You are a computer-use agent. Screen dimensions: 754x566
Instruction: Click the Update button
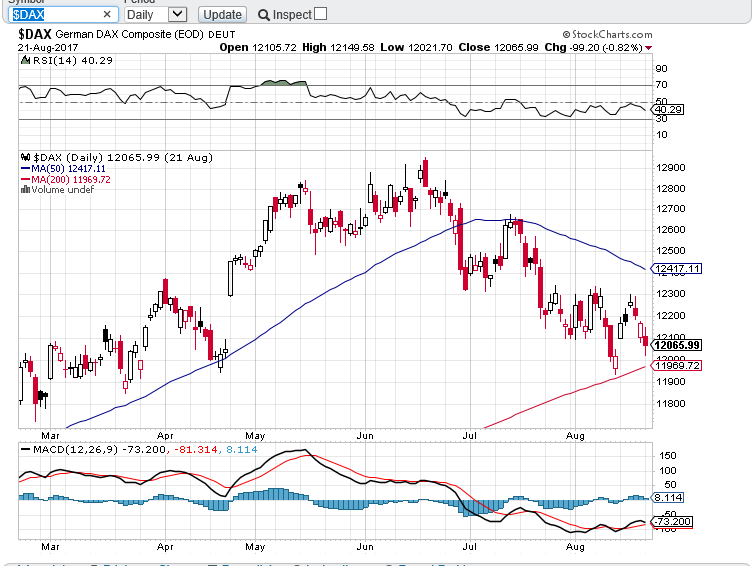222,14
